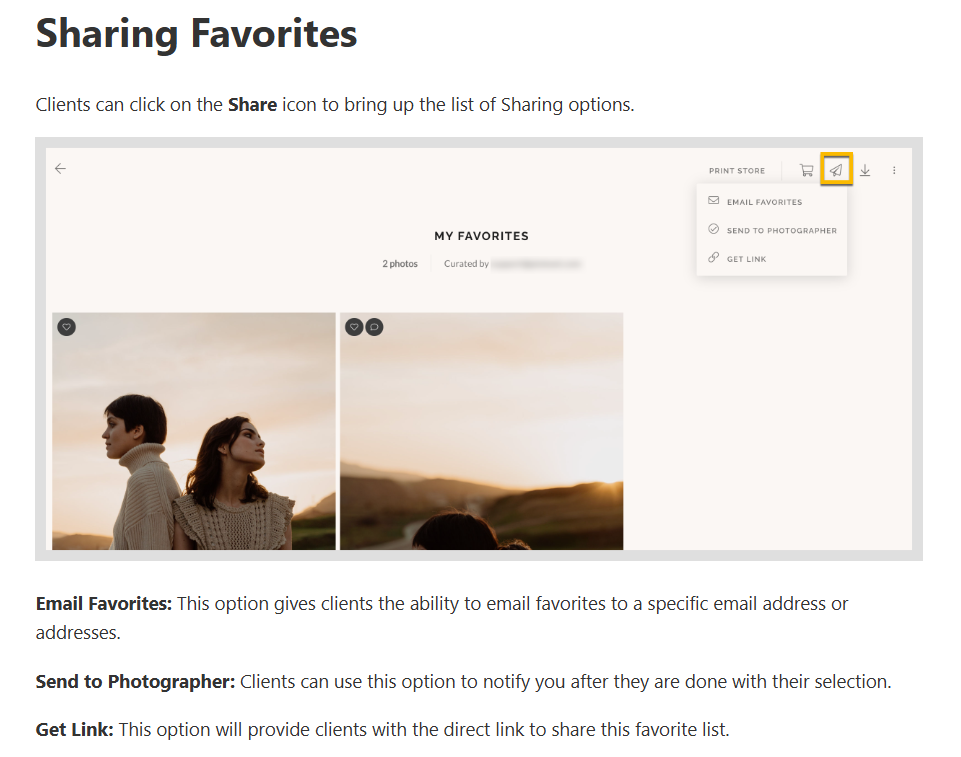This screenshot has height=757, width=961.
Task: Click the 2 photos count label
Action: (400, 264)
